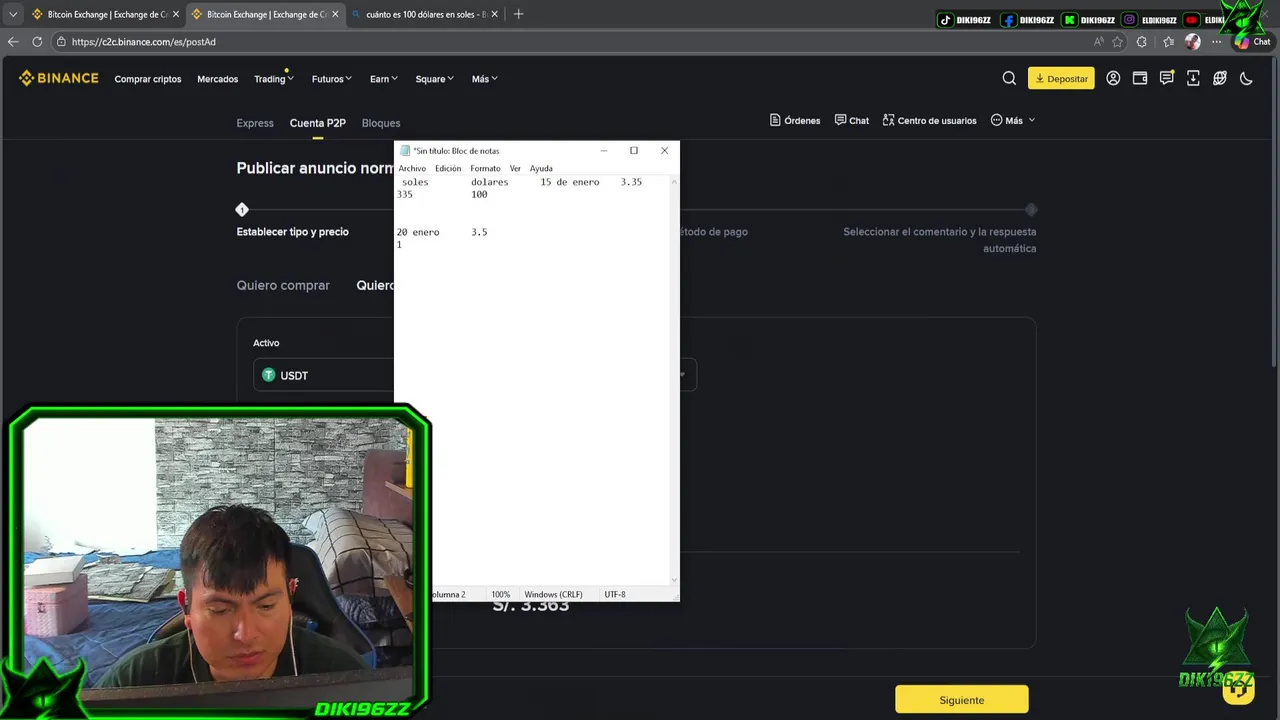Open Mercados nav link

[218, 79]
